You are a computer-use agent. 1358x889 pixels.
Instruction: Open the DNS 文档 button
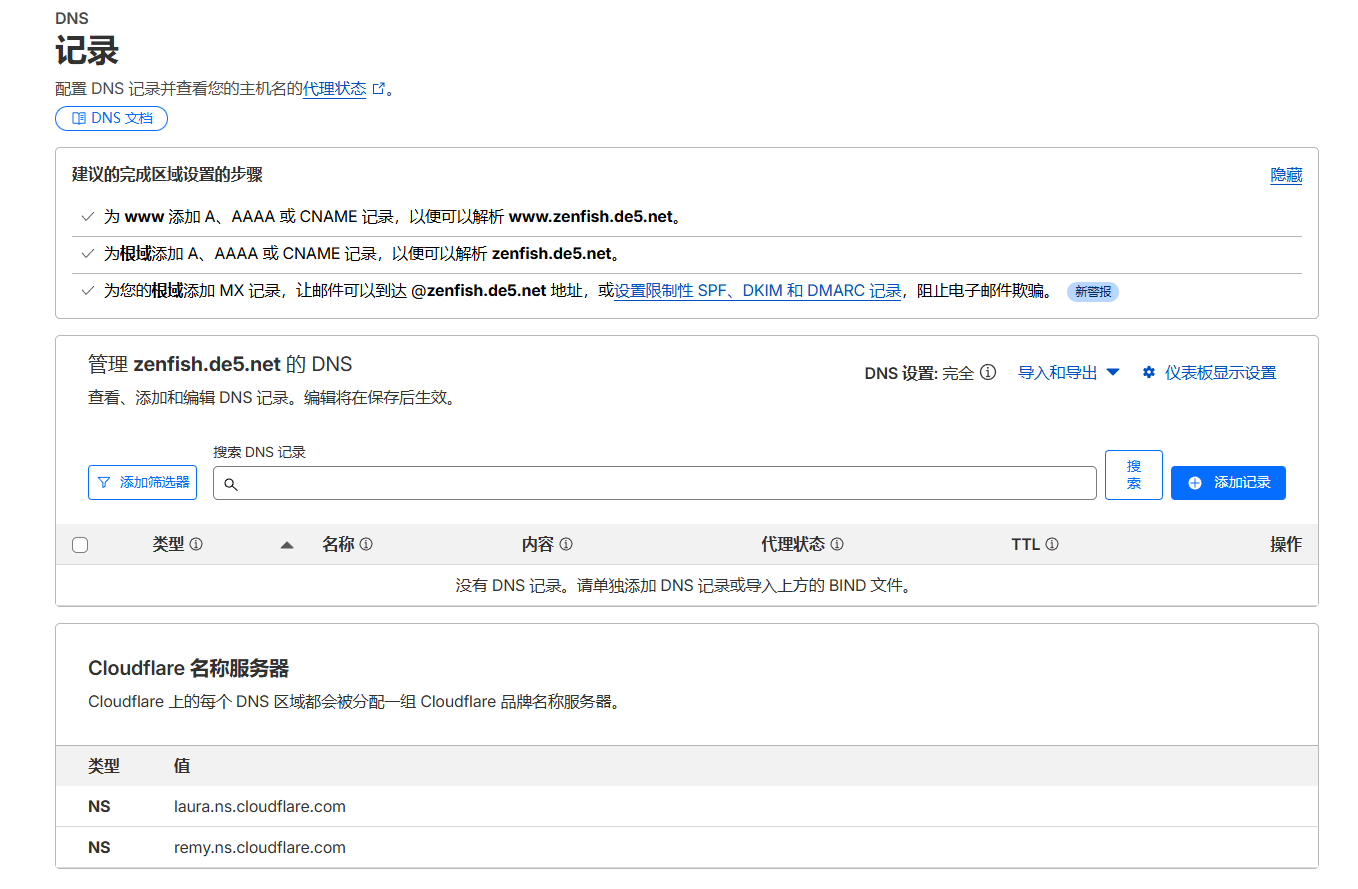pos(111,118)
